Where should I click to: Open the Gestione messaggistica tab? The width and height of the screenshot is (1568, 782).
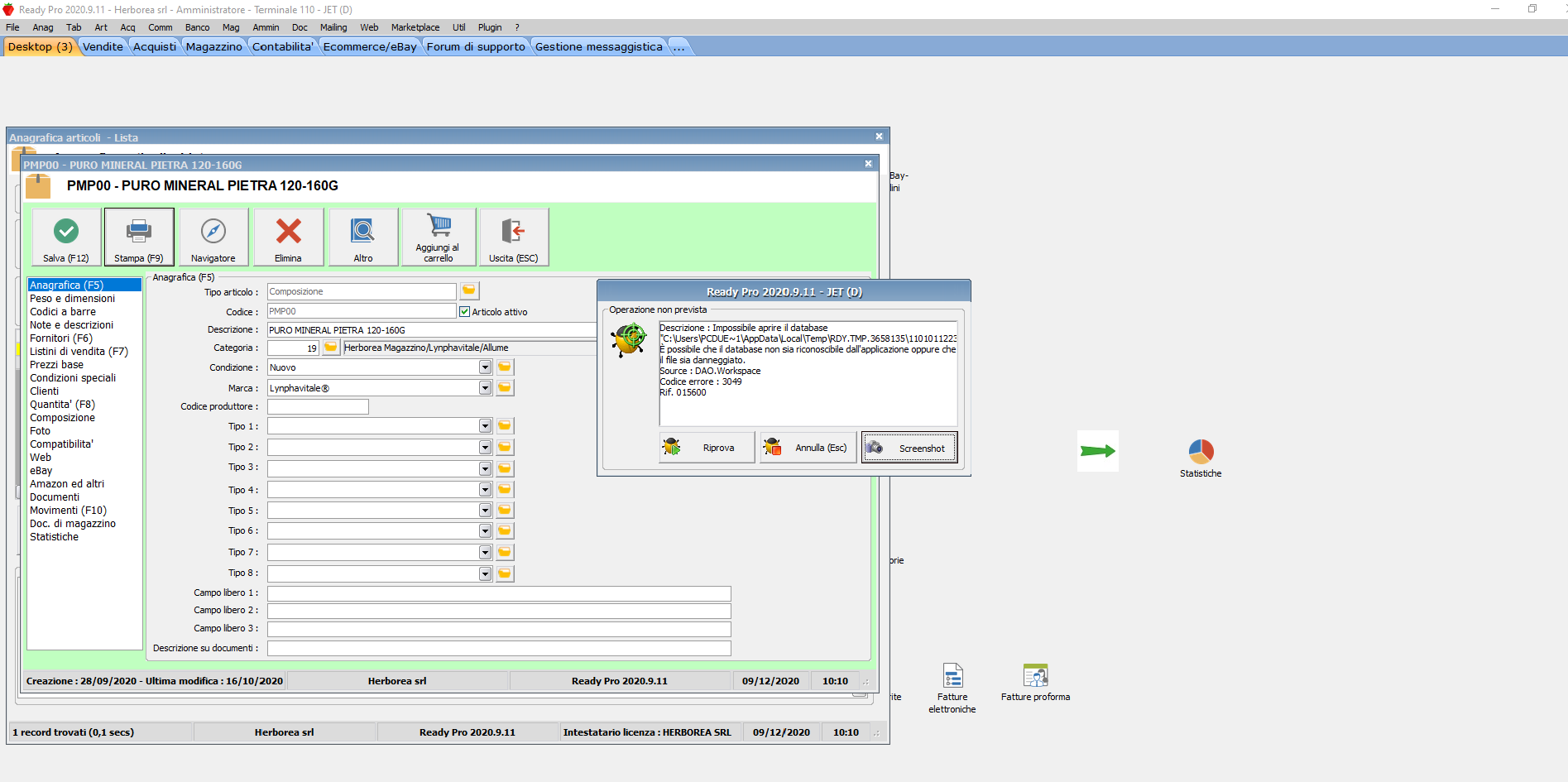click(599, 47)
